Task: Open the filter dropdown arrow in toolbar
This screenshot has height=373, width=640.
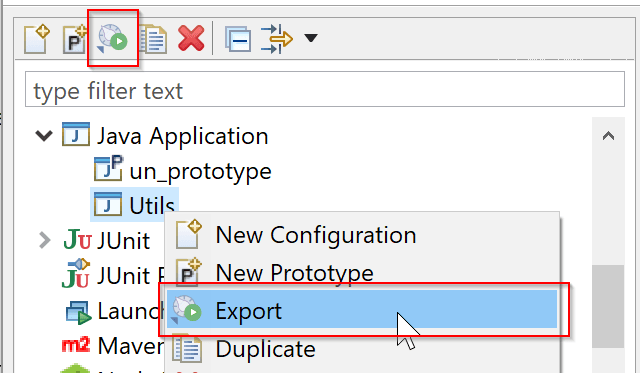Action: click(311, 38)
